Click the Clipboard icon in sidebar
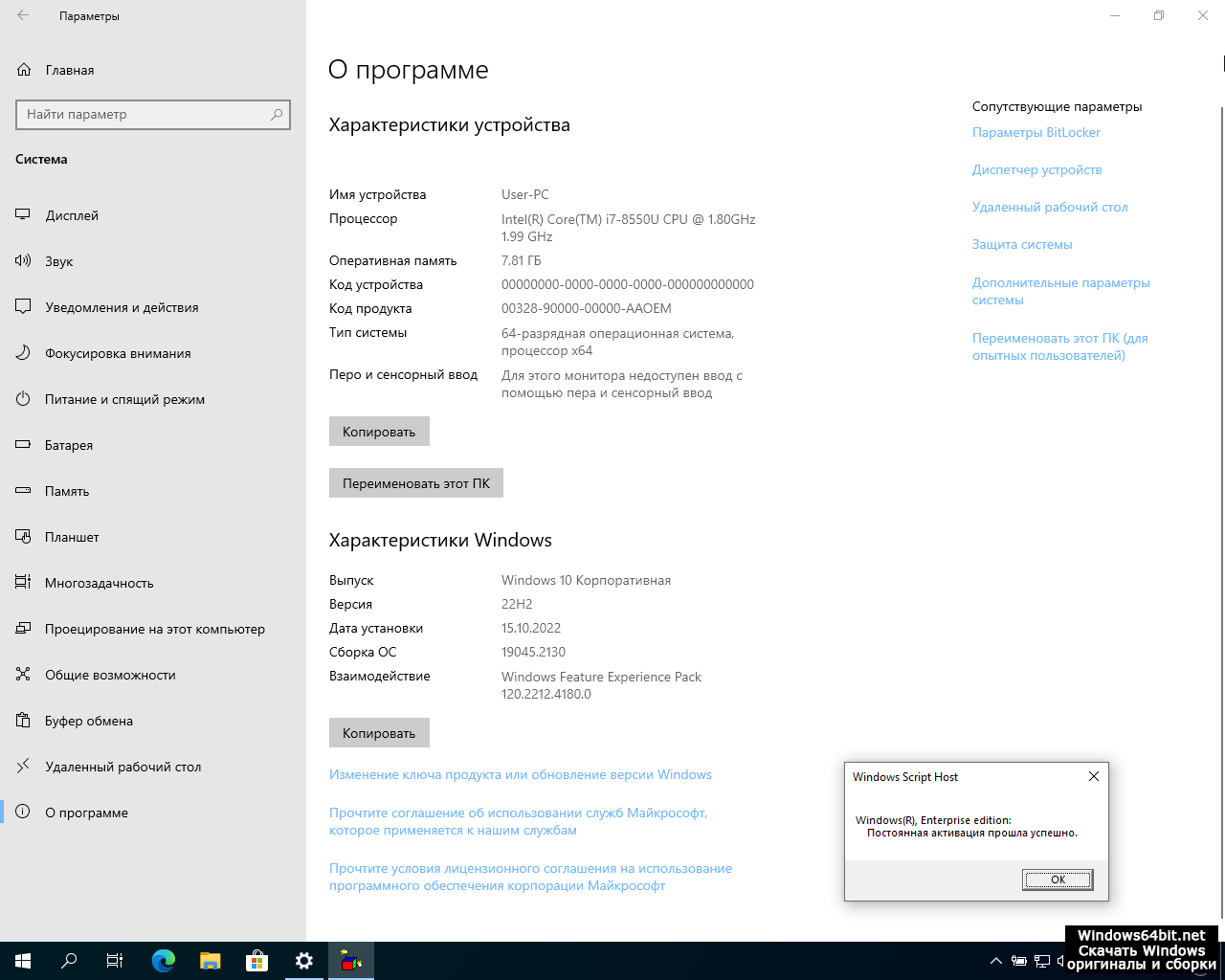This screenshot has width=1225, height=980. [23, 721]
